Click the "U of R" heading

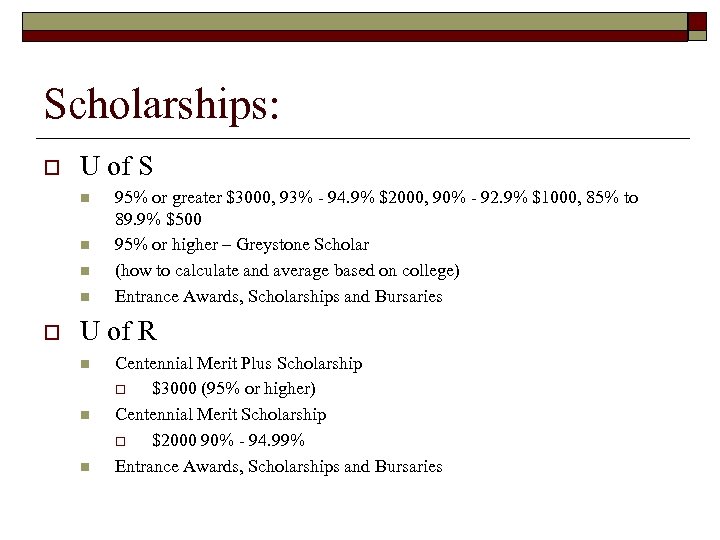[x=118, y=331]
